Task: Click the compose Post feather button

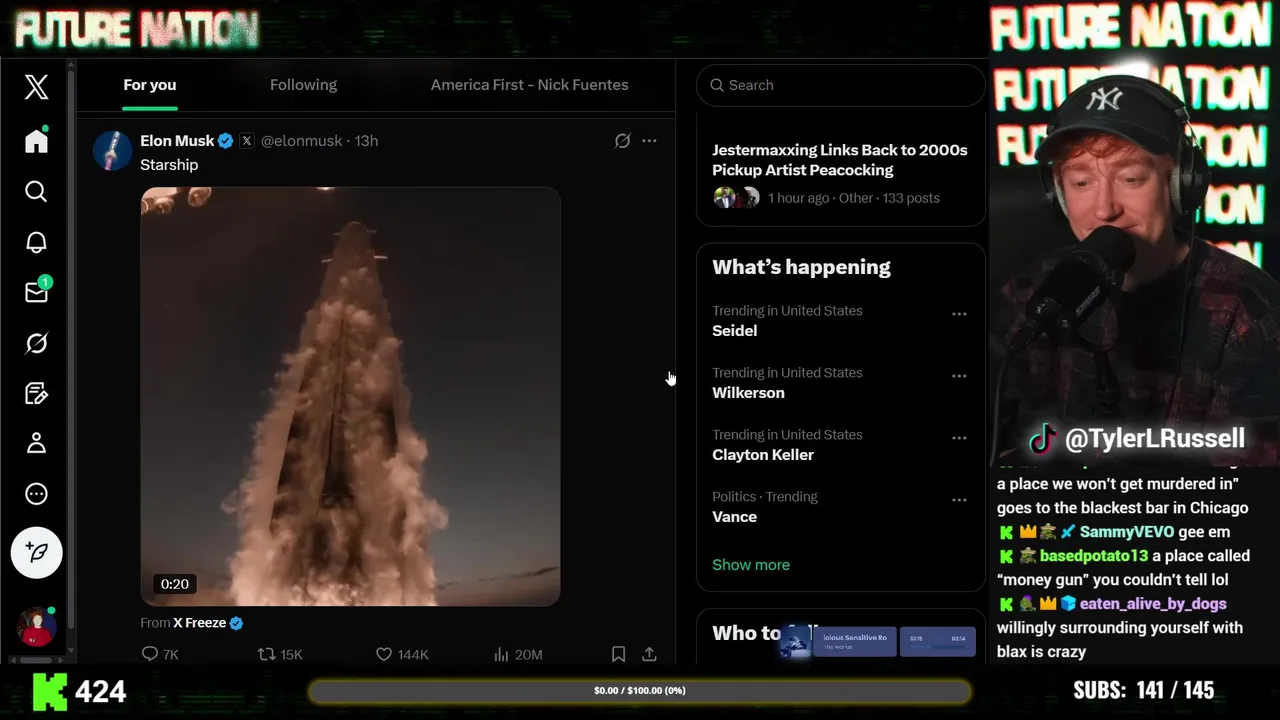Action: [x=37, y=552]
